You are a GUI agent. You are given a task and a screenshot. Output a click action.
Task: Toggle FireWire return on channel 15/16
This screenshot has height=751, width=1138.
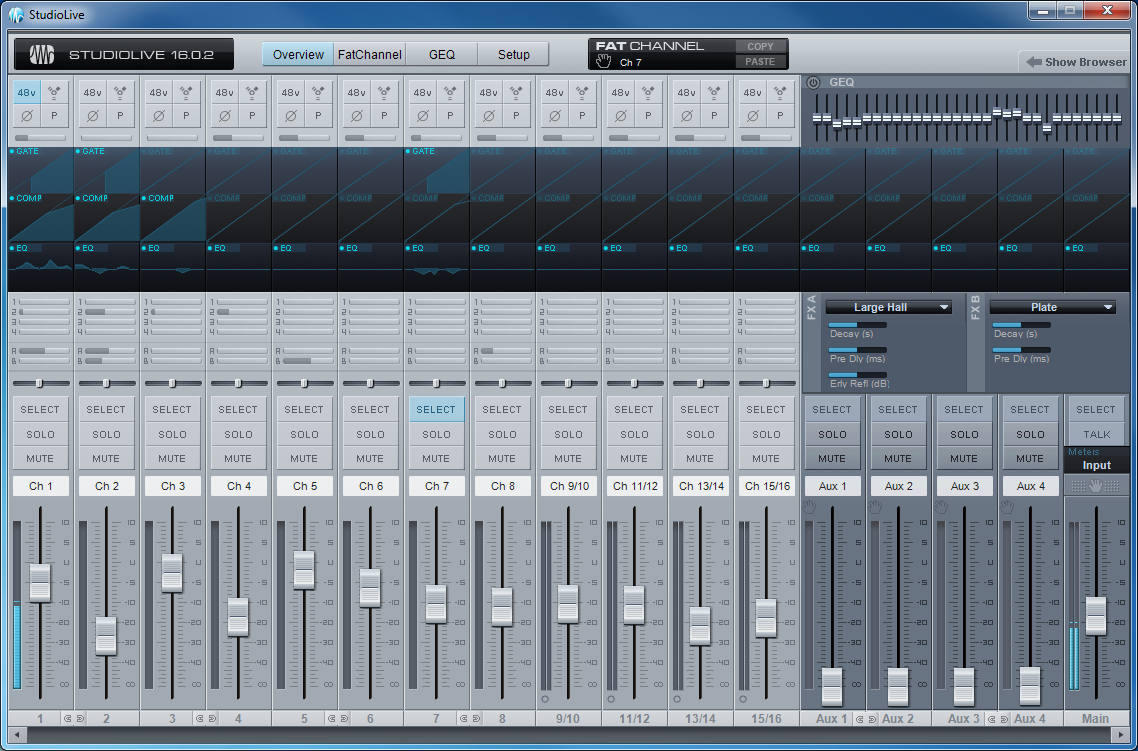coord(781,92)
